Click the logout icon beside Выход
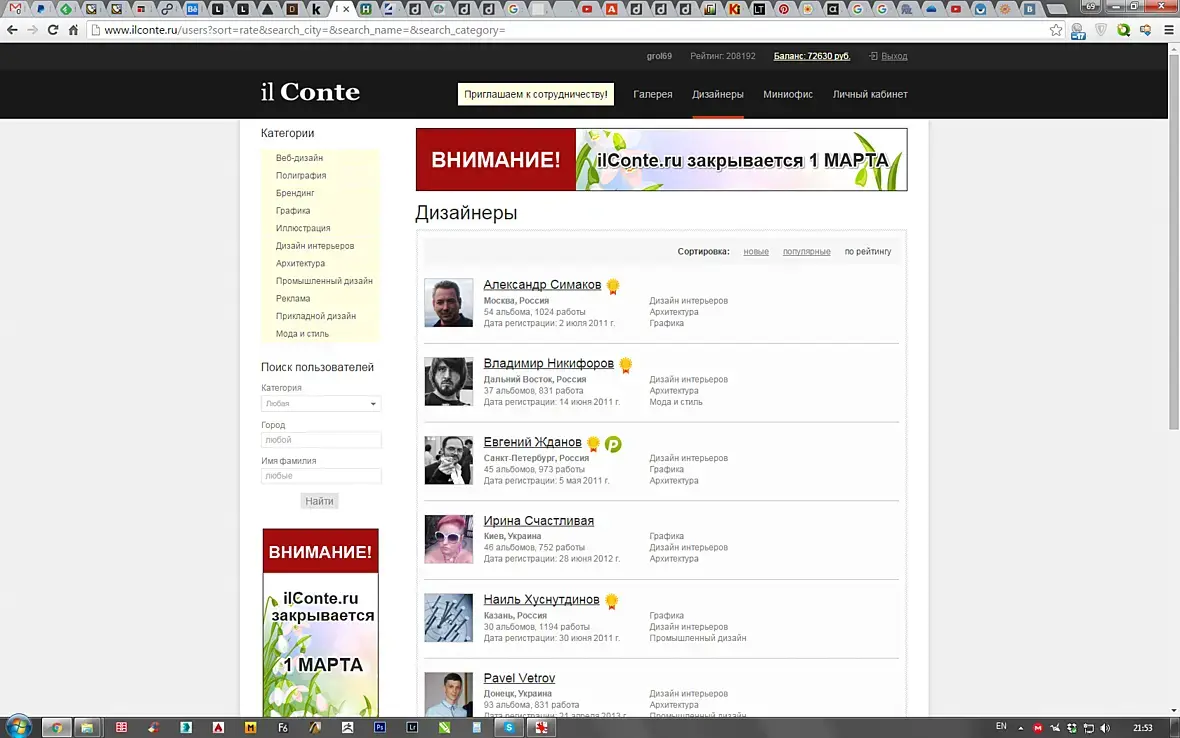 (873, 56)
